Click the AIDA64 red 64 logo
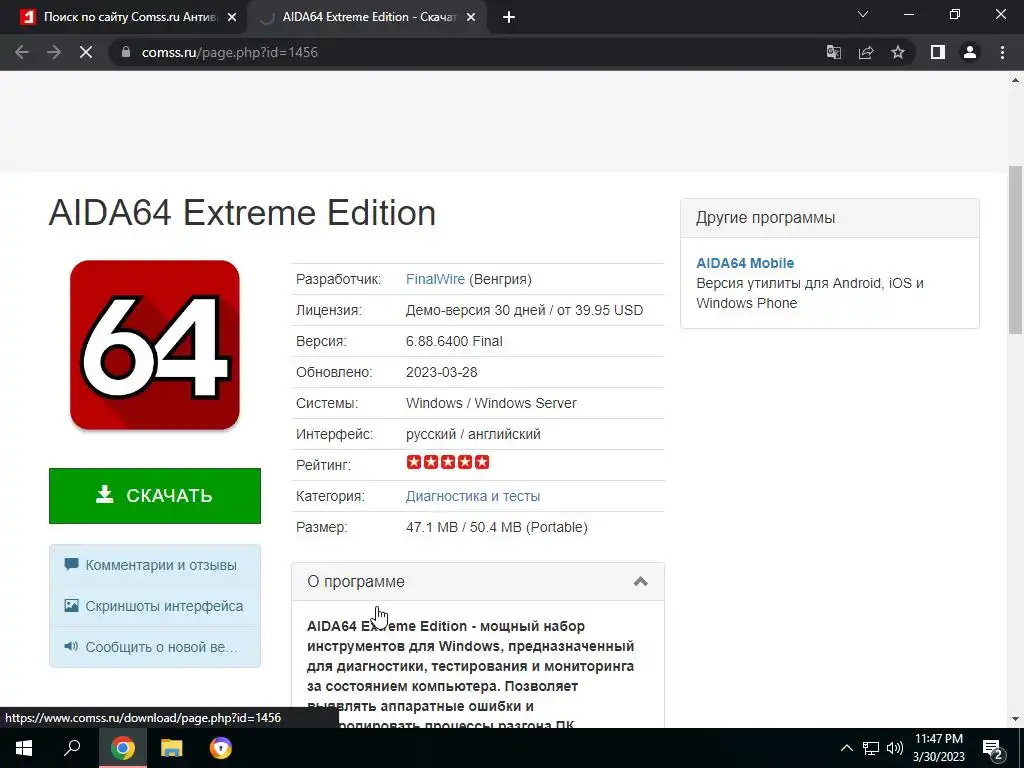 point(155,345)
